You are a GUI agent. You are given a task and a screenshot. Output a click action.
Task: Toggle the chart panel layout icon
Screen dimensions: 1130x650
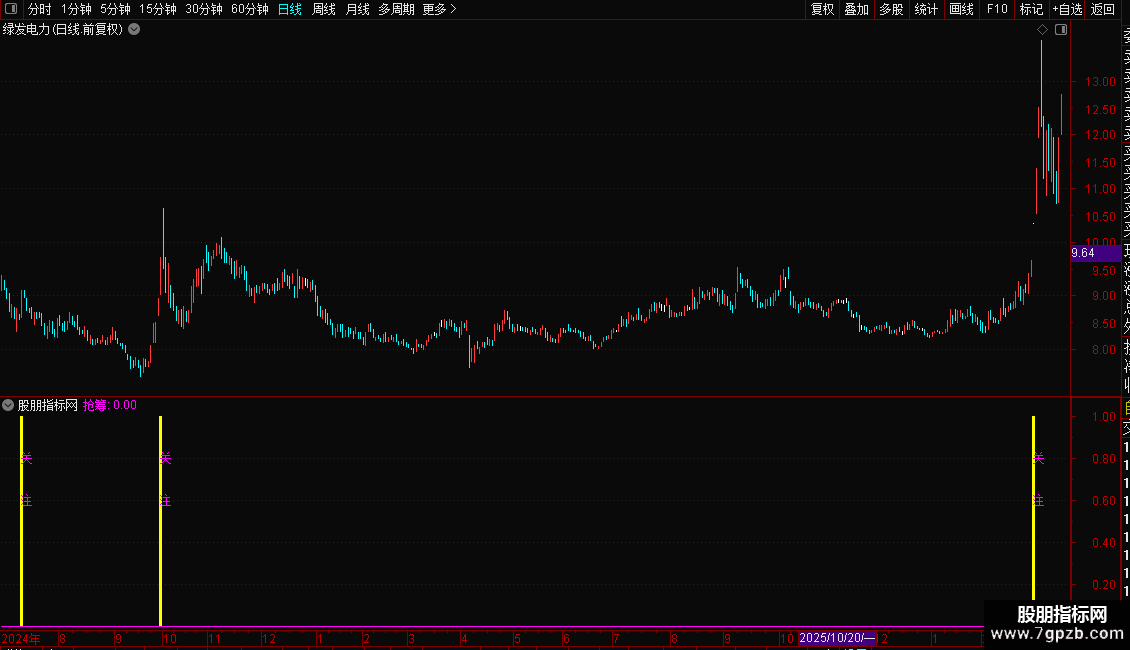1061,30
